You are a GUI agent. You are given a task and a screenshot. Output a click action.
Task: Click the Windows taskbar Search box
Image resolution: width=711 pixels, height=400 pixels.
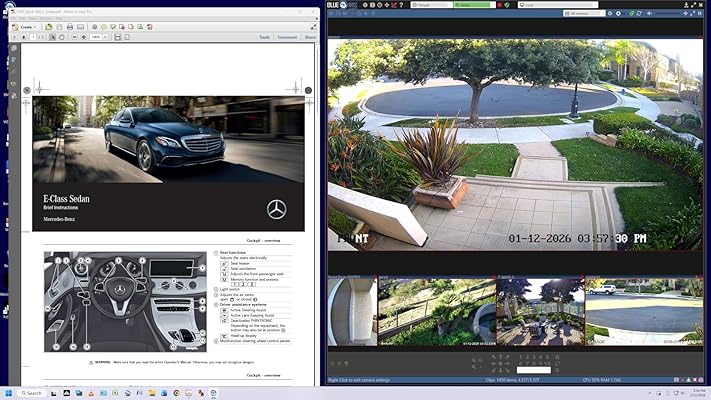[40, 393]
